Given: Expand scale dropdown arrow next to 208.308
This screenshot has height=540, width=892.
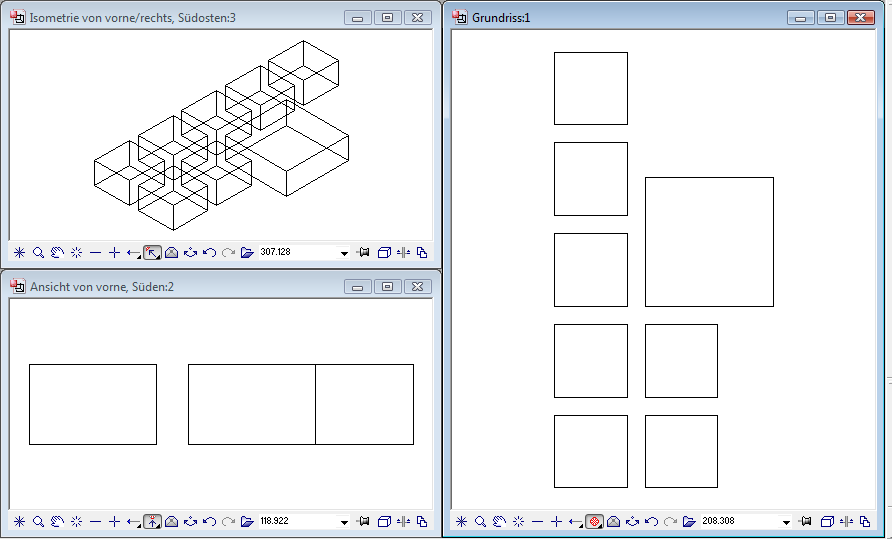Looking at the screenshot, I should 786,521.
